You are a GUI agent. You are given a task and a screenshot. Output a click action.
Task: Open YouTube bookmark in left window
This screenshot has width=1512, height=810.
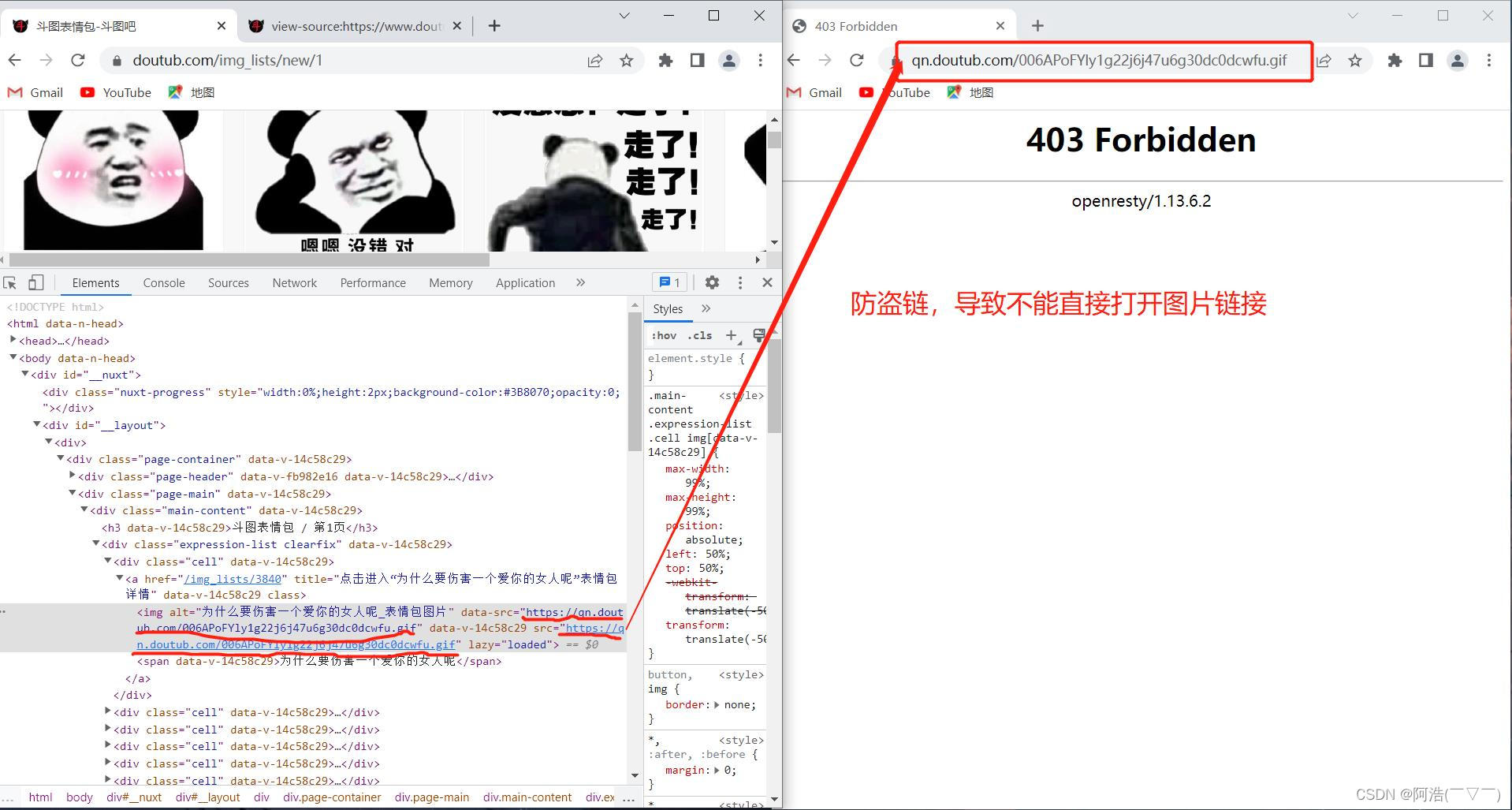tap(116, 92)
